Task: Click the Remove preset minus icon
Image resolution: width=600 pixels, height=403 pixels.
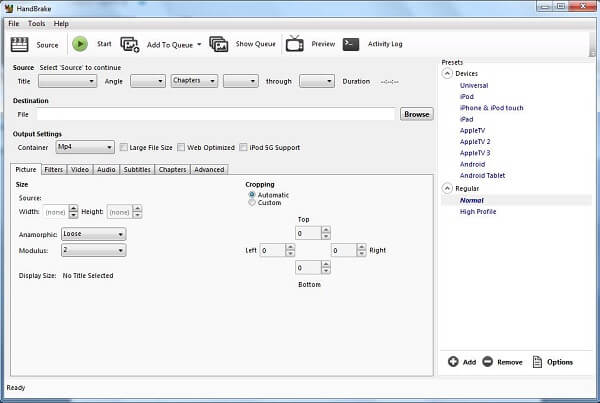Action: point(487,361)
